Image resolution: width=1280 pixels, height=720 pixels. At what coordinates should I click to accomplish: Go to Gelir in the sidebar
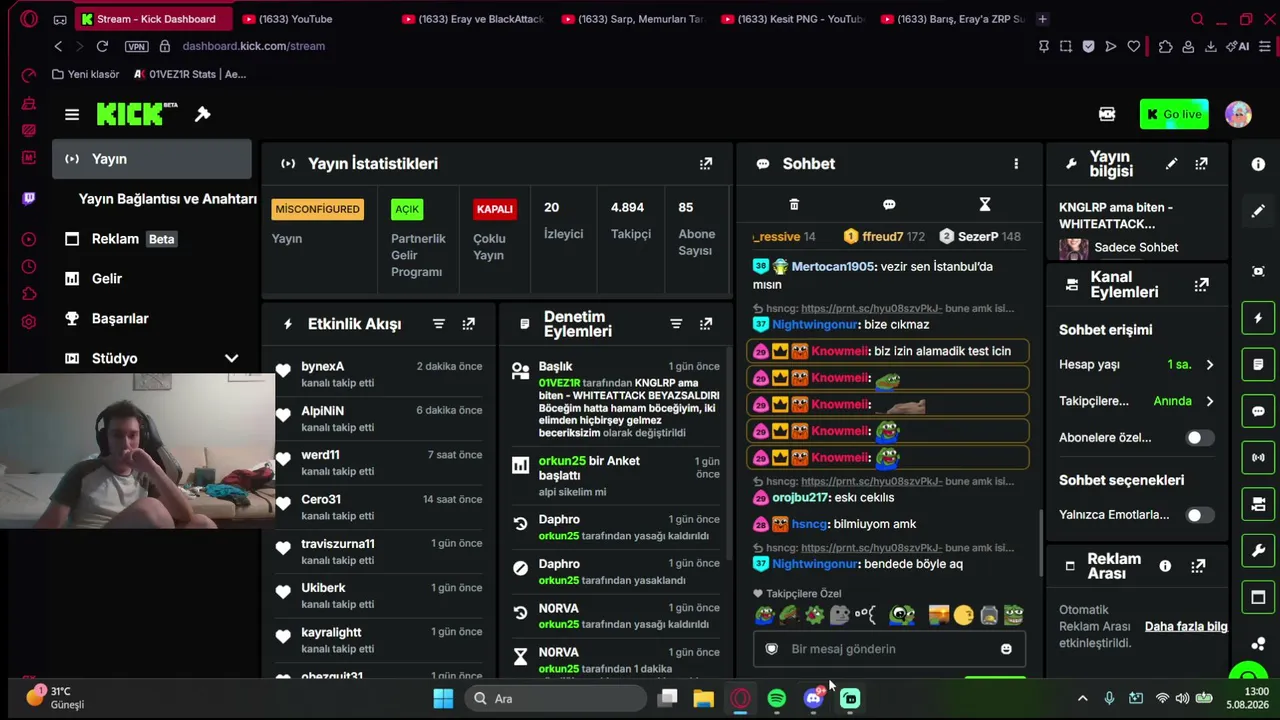152,279
